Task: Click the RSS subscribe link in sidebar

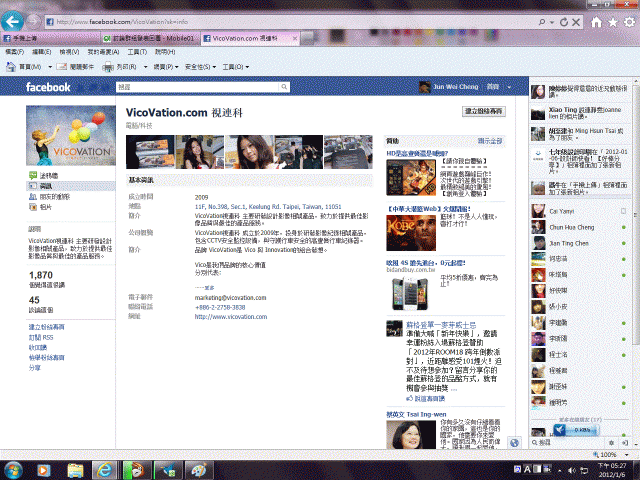Action: [x=40, y=337]
